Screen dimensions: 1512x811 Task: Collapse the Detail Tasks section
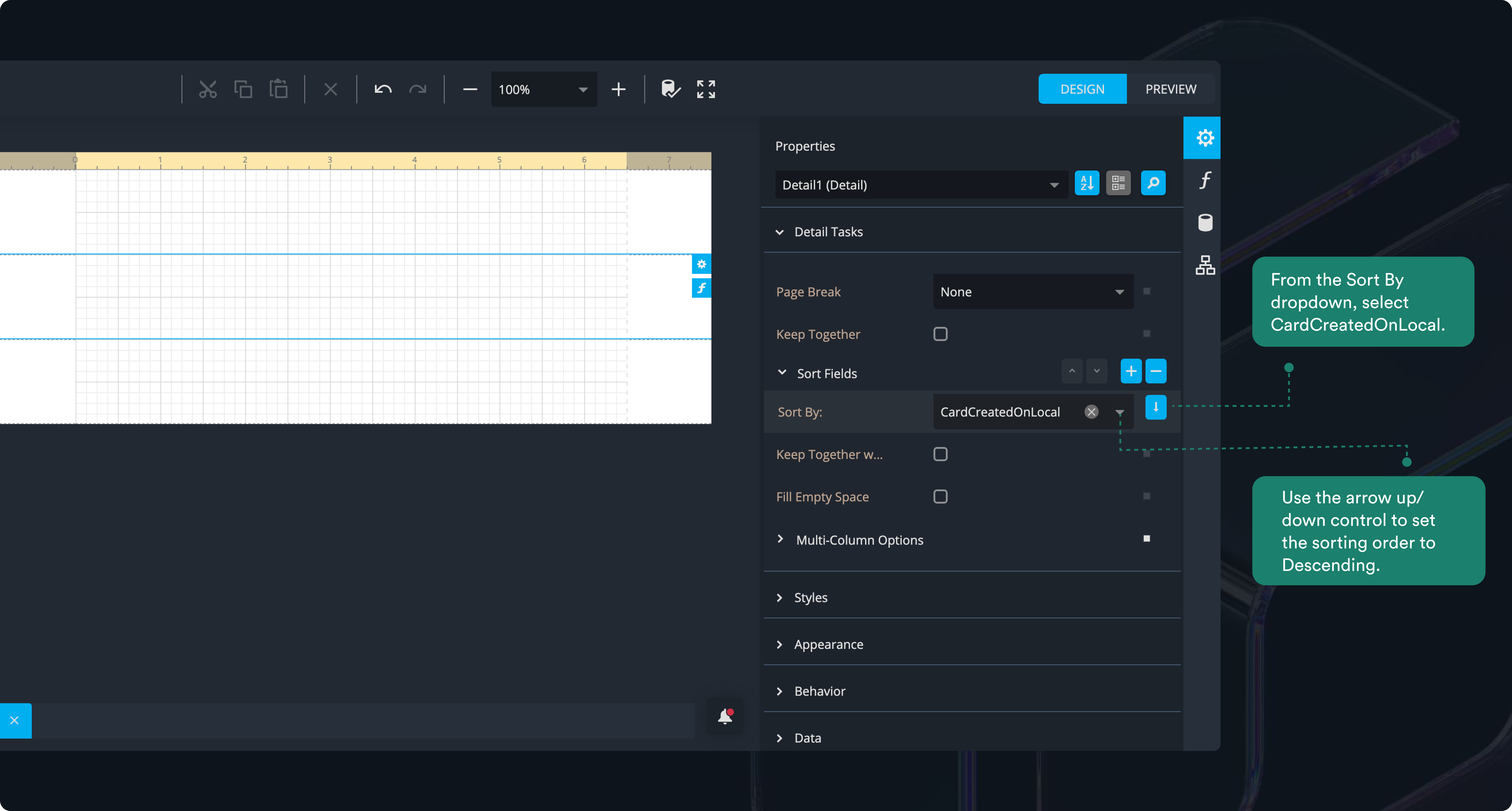coord(779,233)
